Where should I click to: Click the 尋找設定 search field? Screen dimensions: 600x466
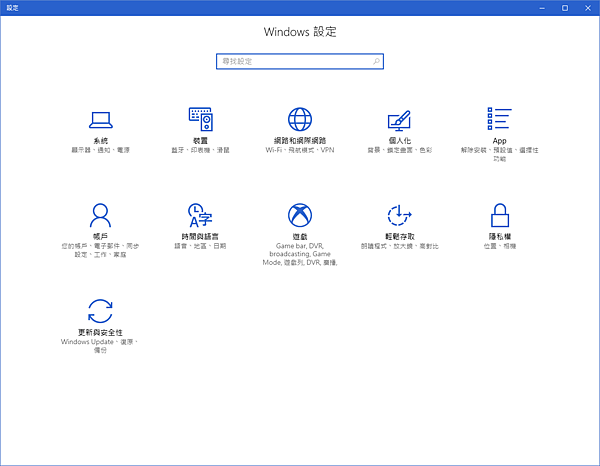[x=300, y=61]
